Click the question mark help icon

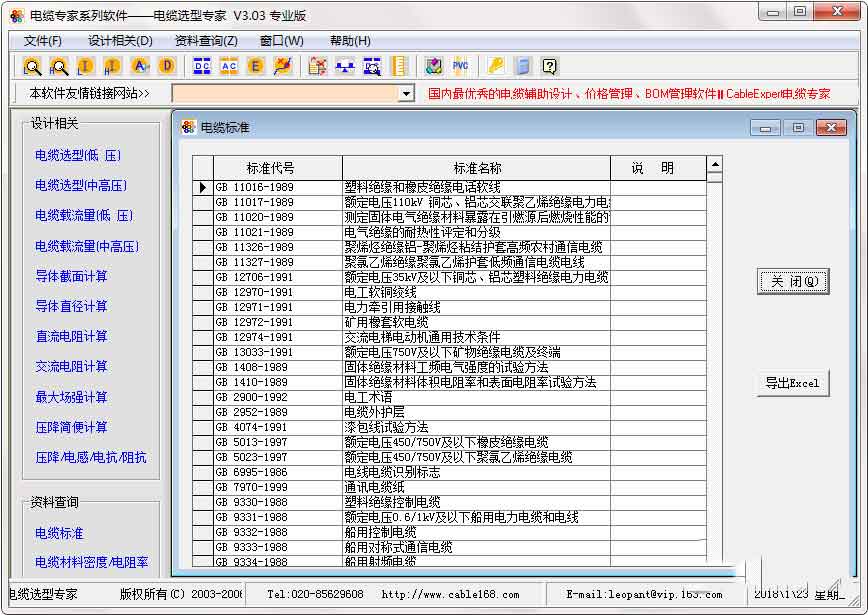(x=550, y=66)
